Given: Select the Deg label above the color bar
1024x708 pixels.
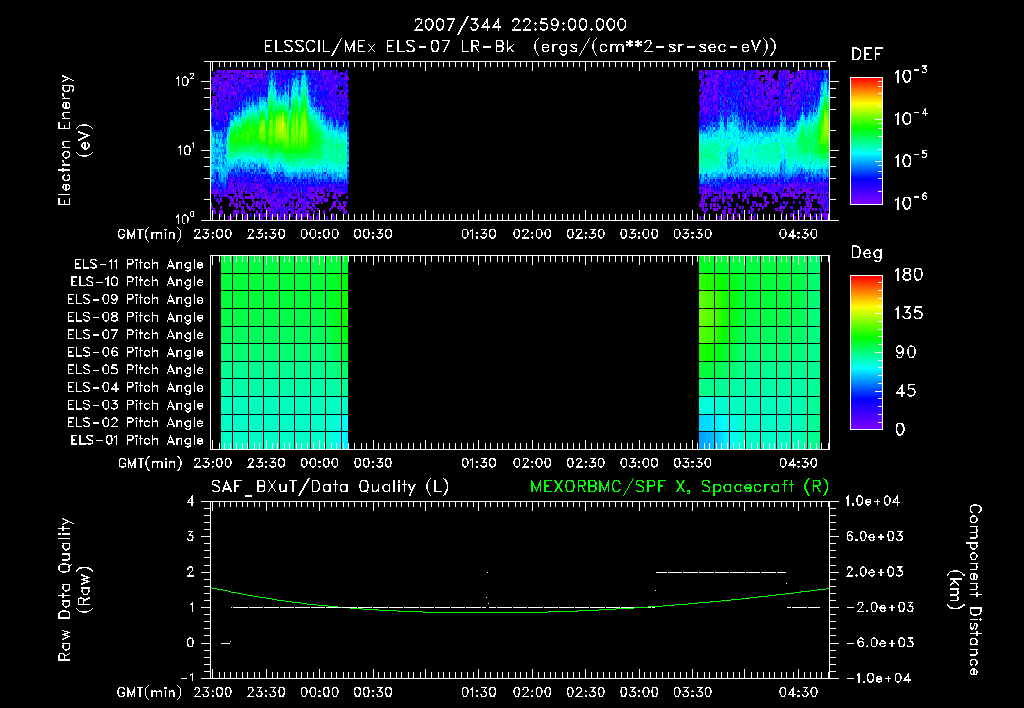Looking at the screenshot, I should tap(867, 253).
